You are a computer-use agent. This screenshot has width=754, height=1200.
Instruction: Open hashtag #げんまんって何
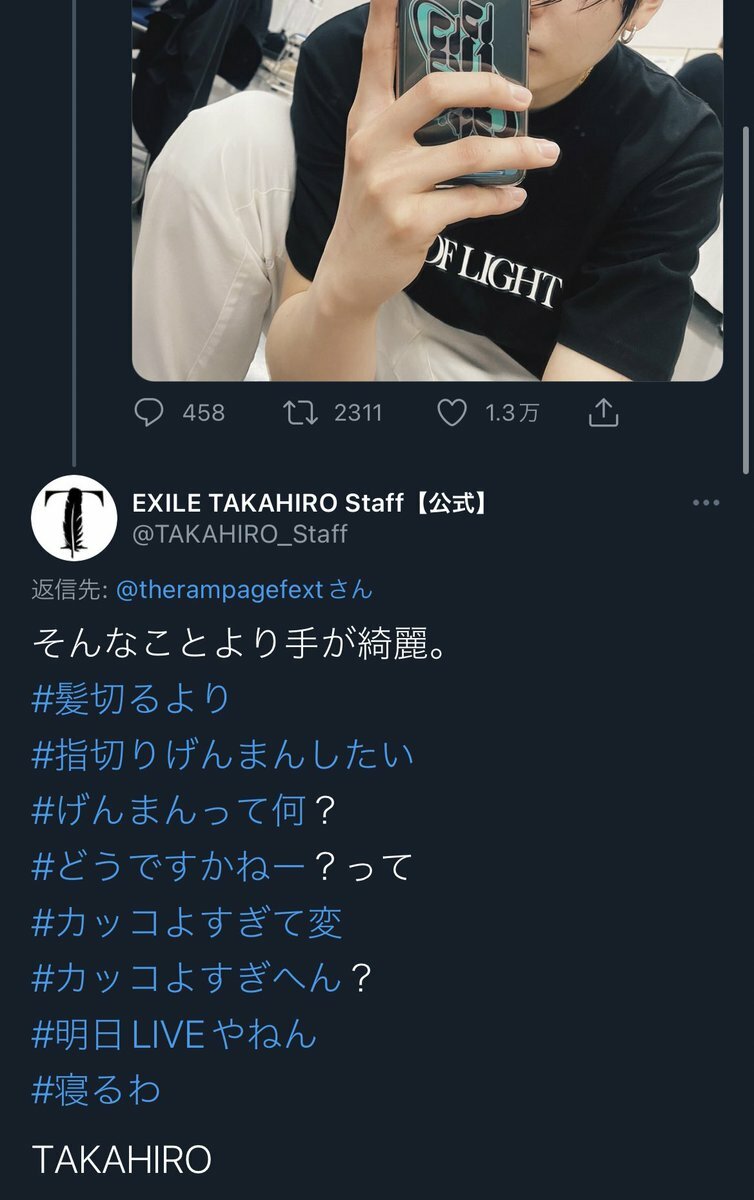pos(168,811)
